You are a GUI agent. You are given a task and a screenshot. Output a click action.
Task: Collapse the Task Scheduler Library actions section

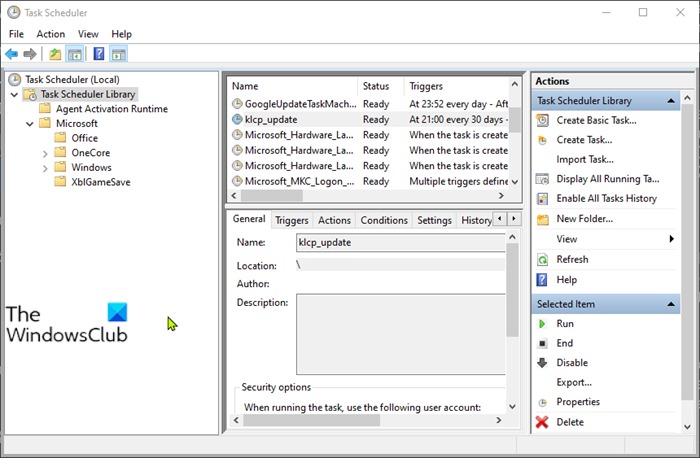click(x=672, y=101)
